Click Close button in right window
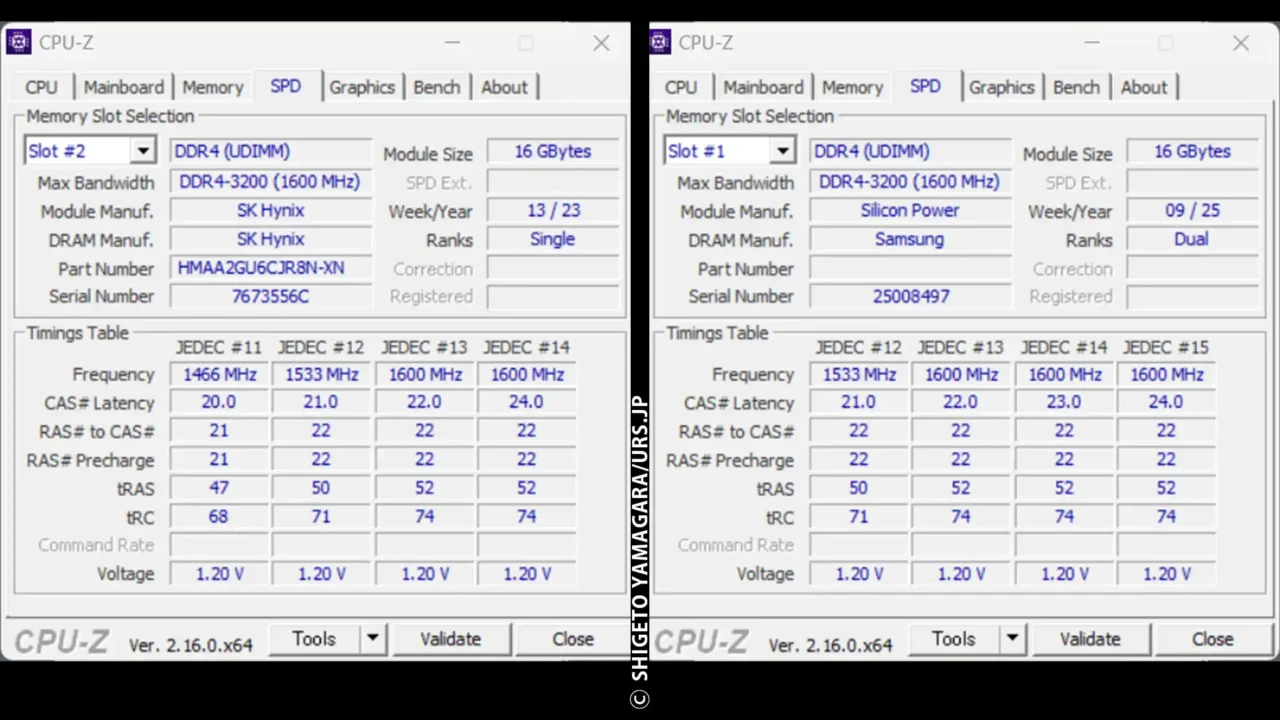This screenshot has width=1280, height=720. click(1212, 639)
